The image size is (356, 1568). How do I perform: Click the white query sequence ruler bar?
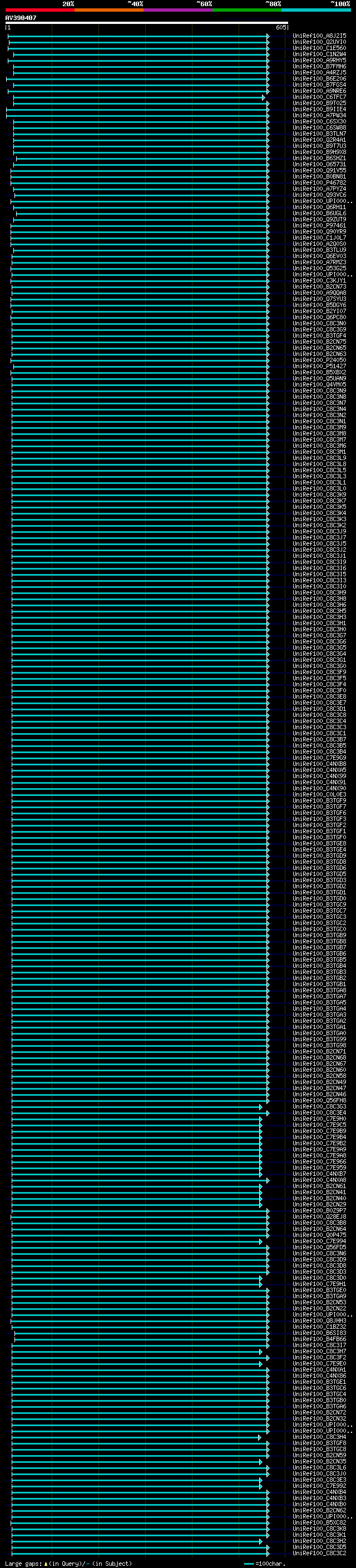tap(146, 22)
